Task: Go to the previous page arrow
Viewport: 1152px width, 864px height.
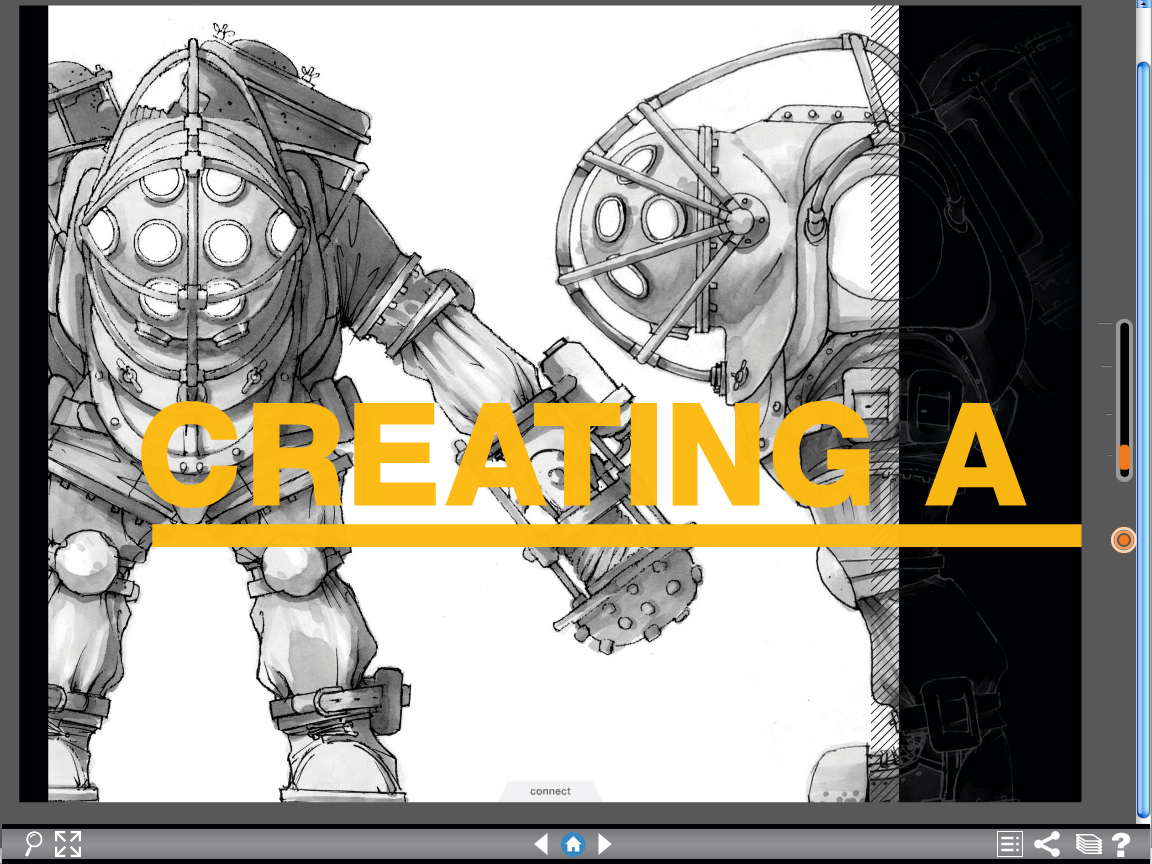Action: point(541,844)
